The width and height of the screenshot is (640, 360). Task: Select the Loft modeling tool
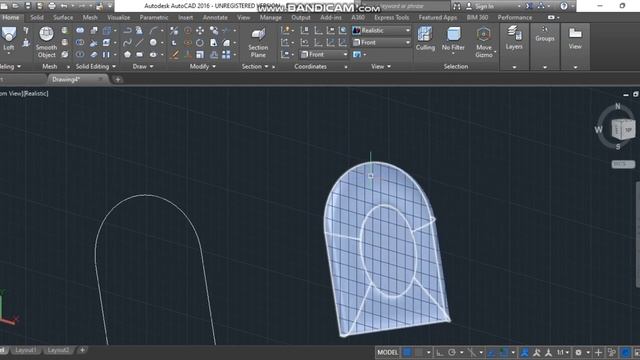(9, 40)
